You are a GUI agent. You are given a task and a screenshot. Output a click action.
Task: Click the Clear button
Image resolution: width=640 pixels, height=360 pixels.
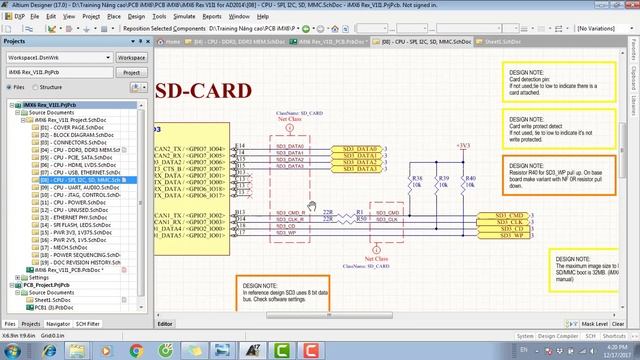tap(618, 324)
